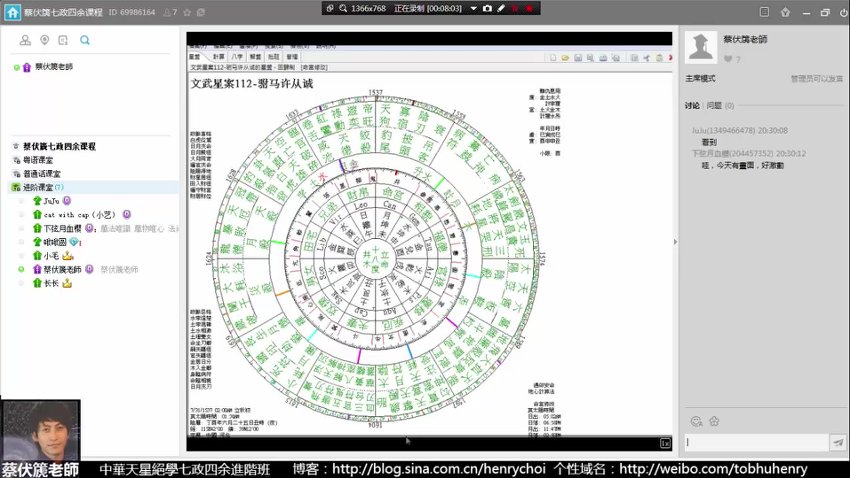Click the recorder window restore icon
850x478 pixels.
(x=330, y=8)
